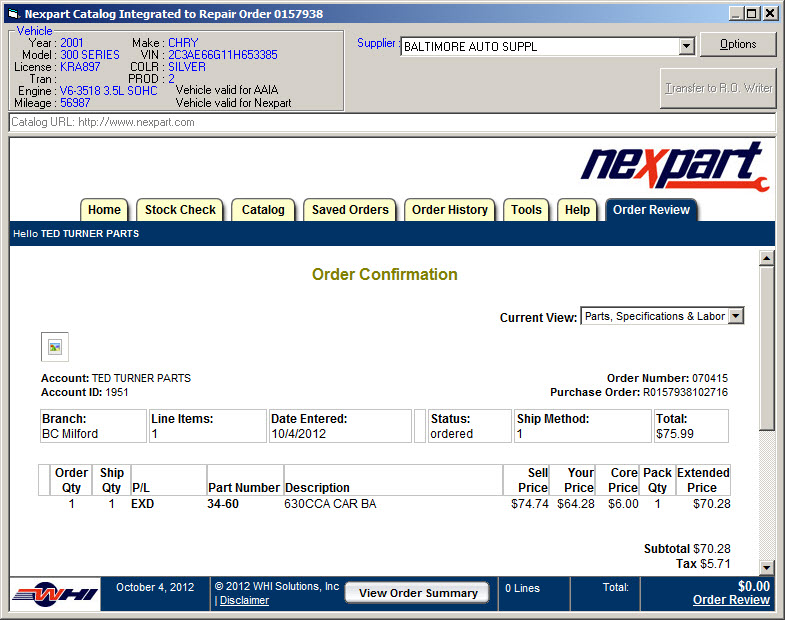The image size is (785, 620).
Task: Click the core price $6.00
Action: (623, 504)
